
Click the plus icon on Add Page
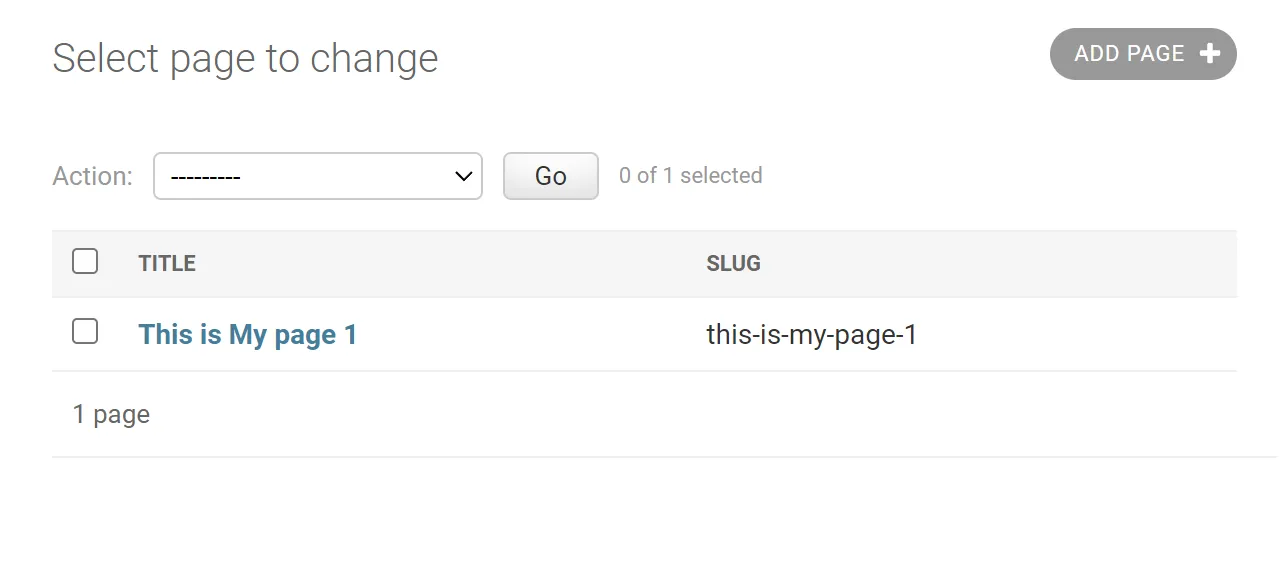tap(1210, 54)
